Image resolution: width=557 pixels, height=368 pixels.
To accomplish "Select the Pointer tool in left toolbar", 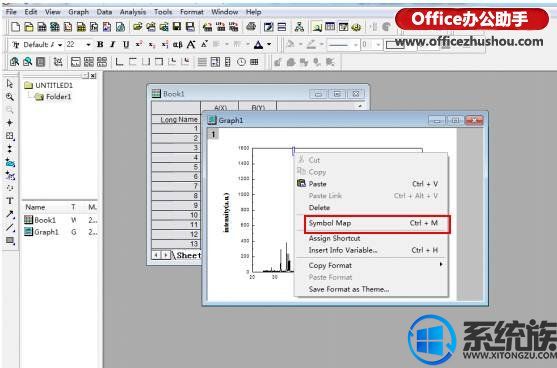I will coord(10,84).
